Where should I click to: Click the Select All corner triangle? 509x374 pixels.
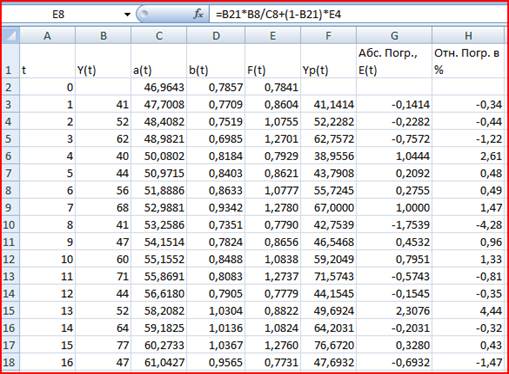pyautogui.click(x=11, y=36)
